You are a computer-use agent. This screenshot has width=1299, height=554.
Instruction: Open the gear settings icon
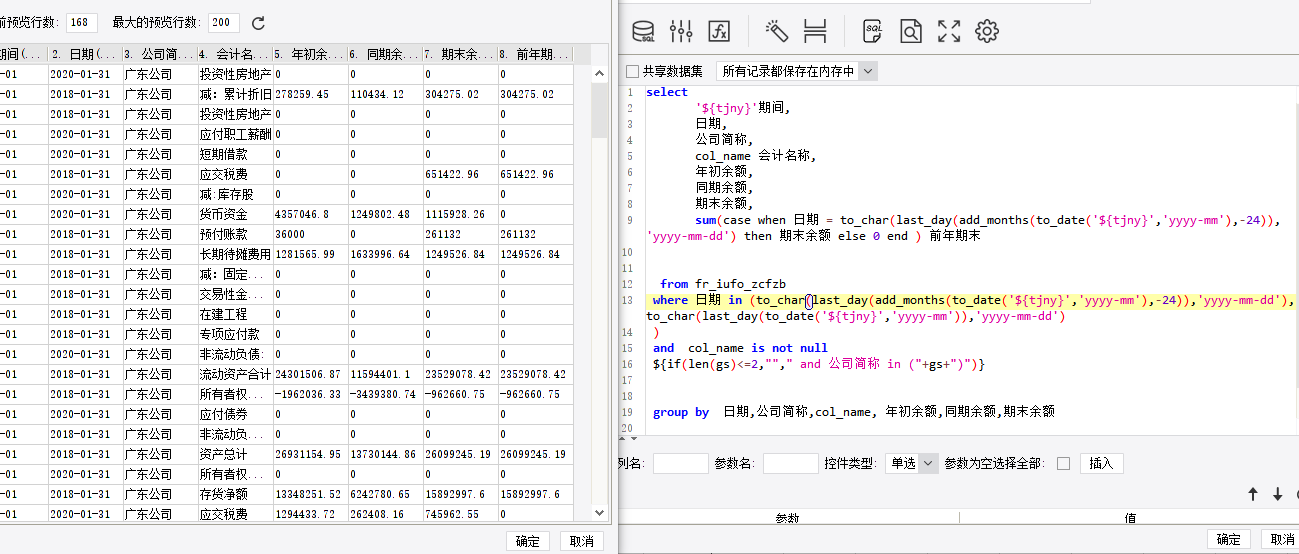coord(987,32)
